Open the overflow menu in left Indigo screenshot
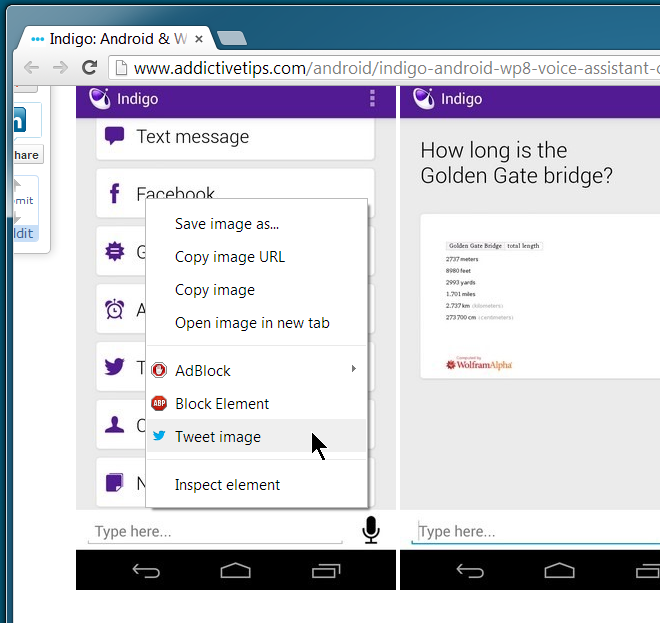 (372, 99)
